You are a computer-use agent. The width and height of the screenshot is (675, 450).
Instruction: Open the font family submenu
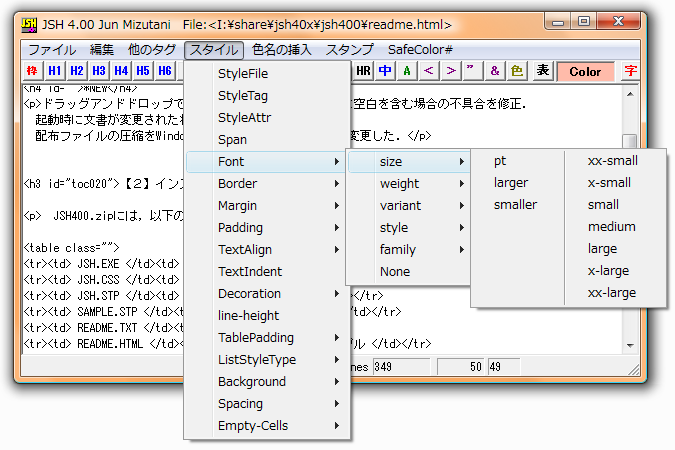pos(409,249)
